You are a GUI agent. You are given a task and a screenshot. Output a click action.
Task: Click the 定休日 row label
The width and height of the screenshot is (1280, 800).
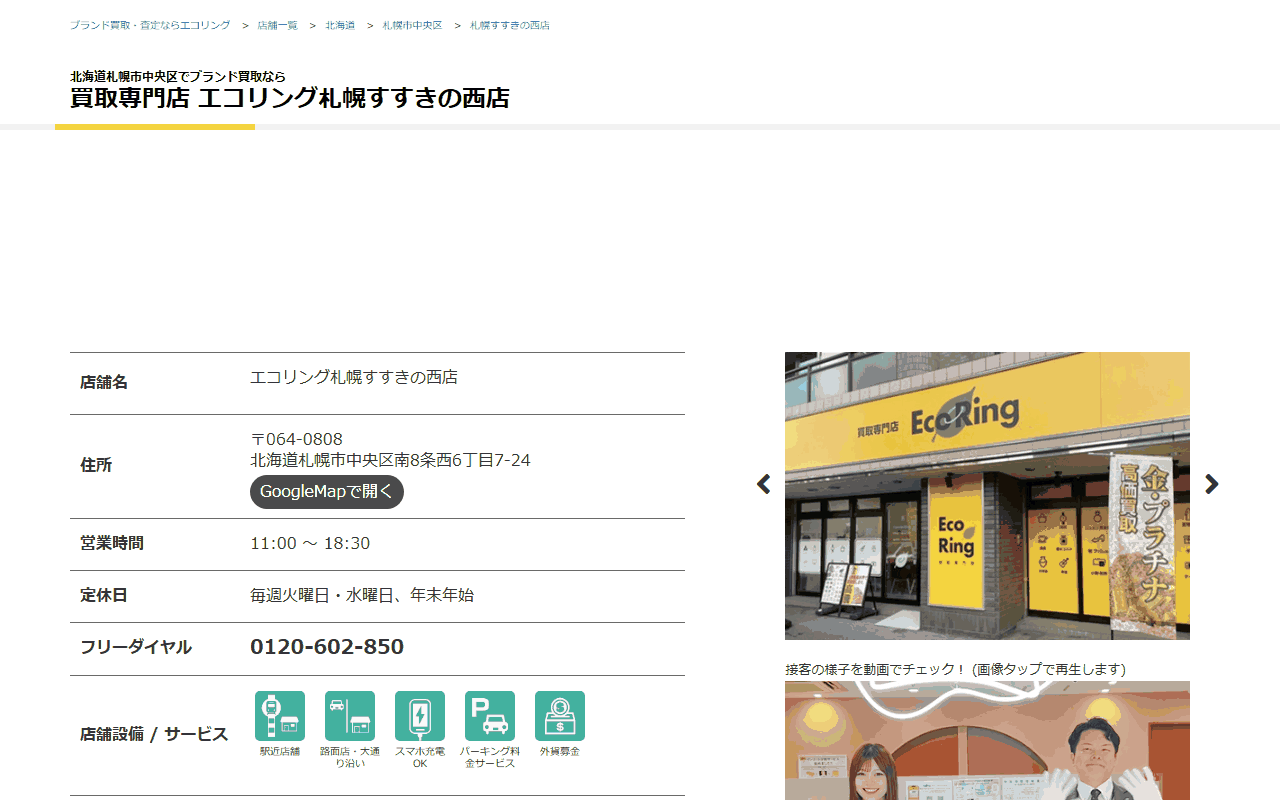[x=104, y=595]
